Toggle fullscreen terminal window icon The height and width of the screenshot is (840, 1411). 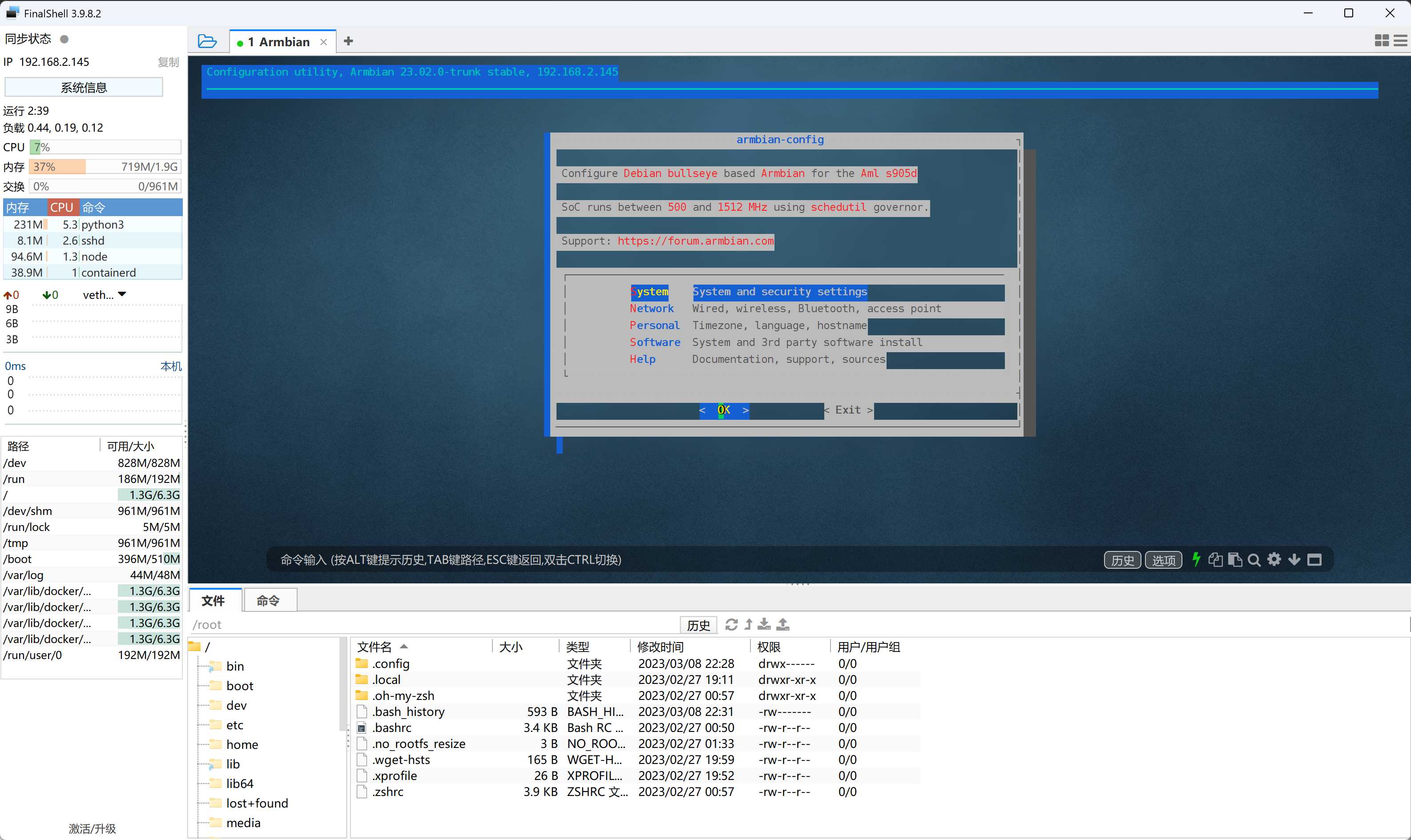click(1314, 559)
